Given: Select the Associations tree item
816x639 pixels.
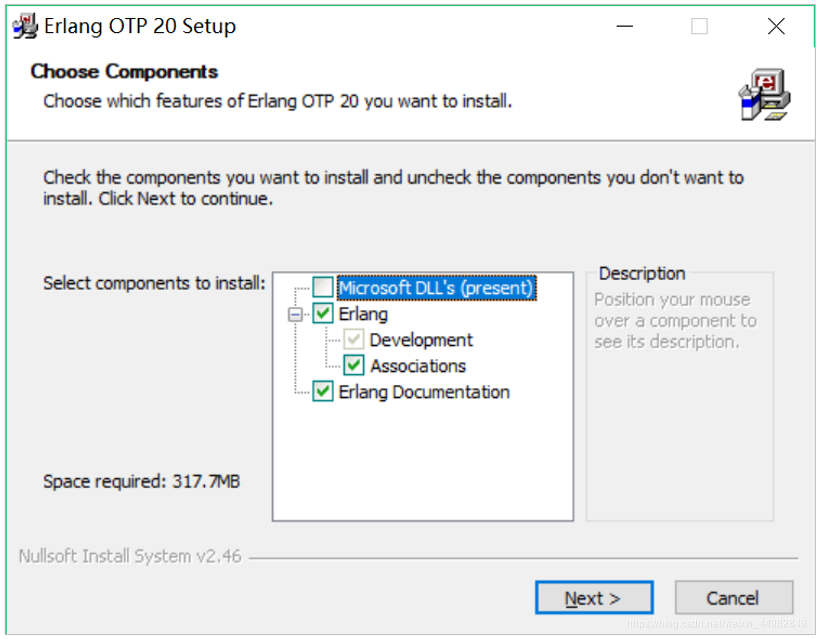Looking at the screenshot, I should 420,366.
